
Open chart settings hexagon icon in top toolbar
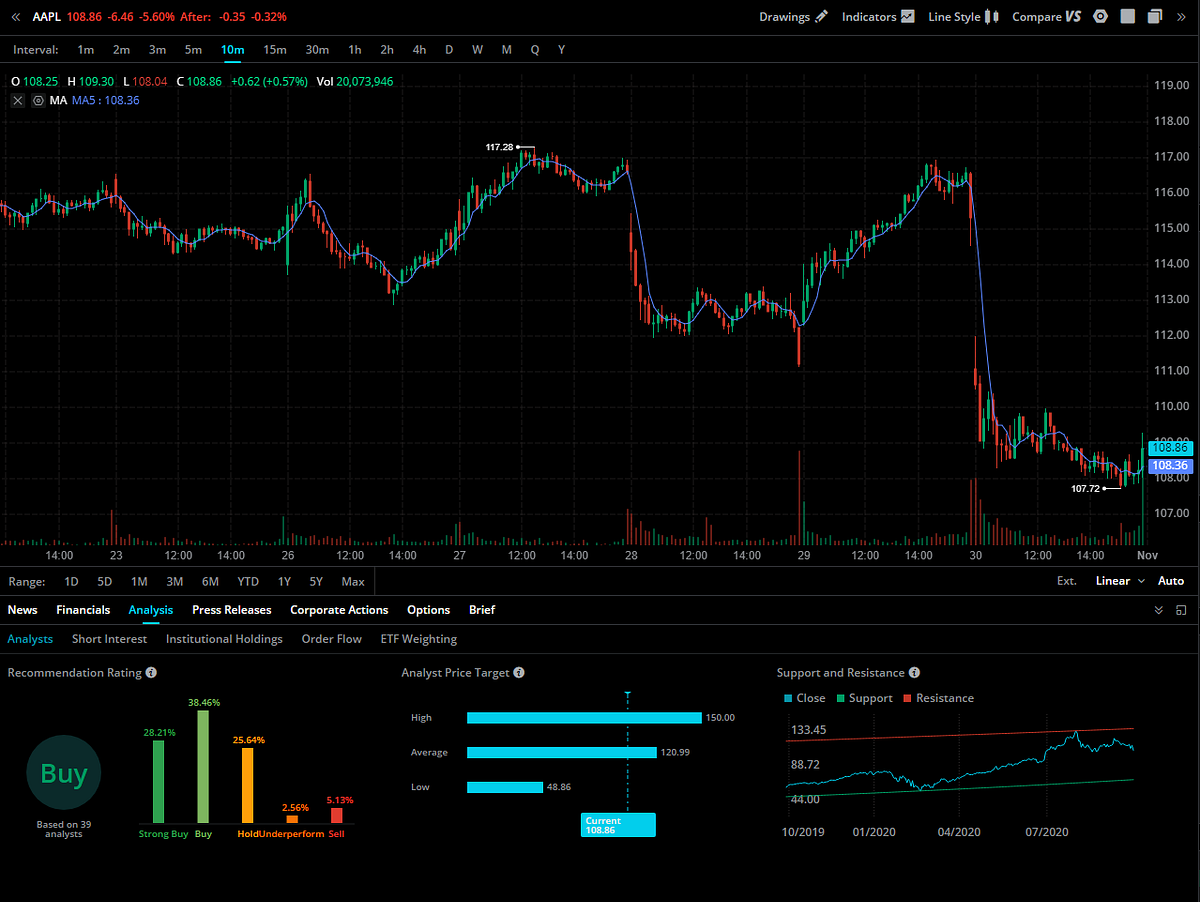click(x=1101, y=17)
